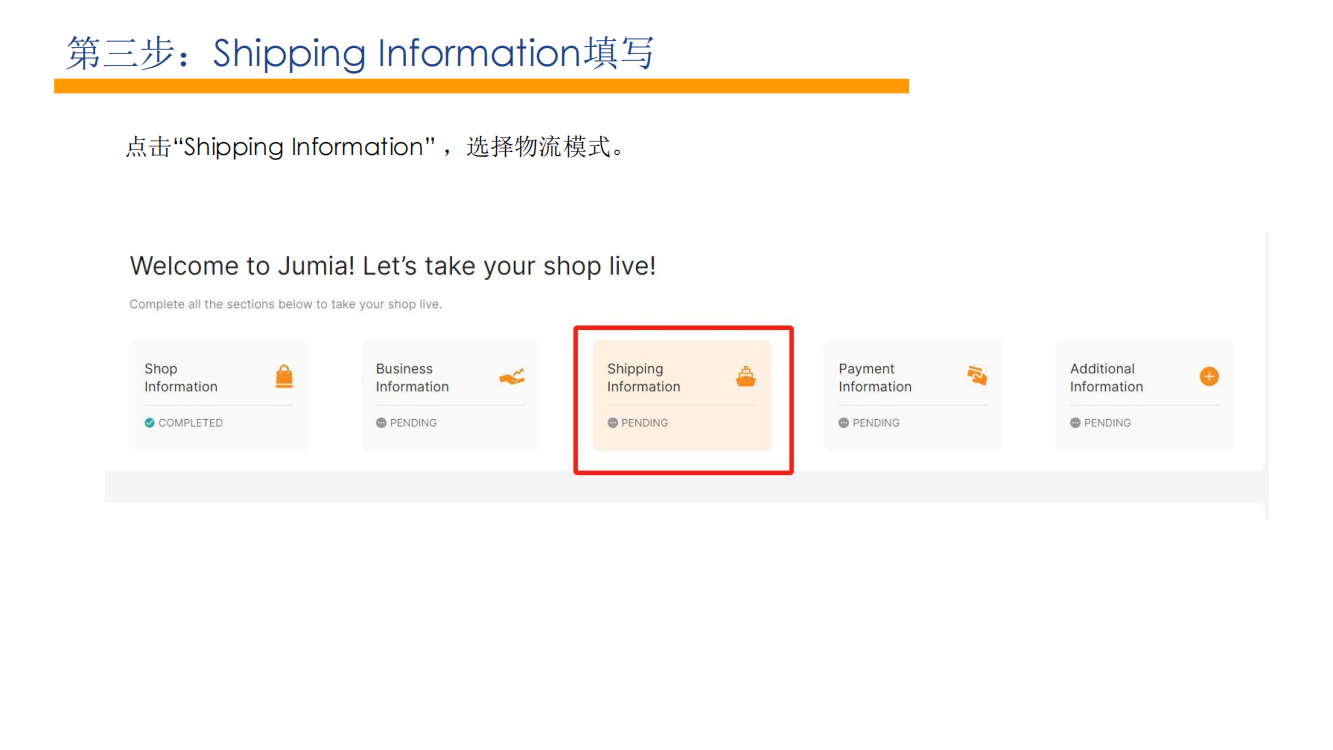The height and width of the screenshot is (750, 1333).
Task: Click the pending clock icon under Business Information
Action: pos(382,422)
